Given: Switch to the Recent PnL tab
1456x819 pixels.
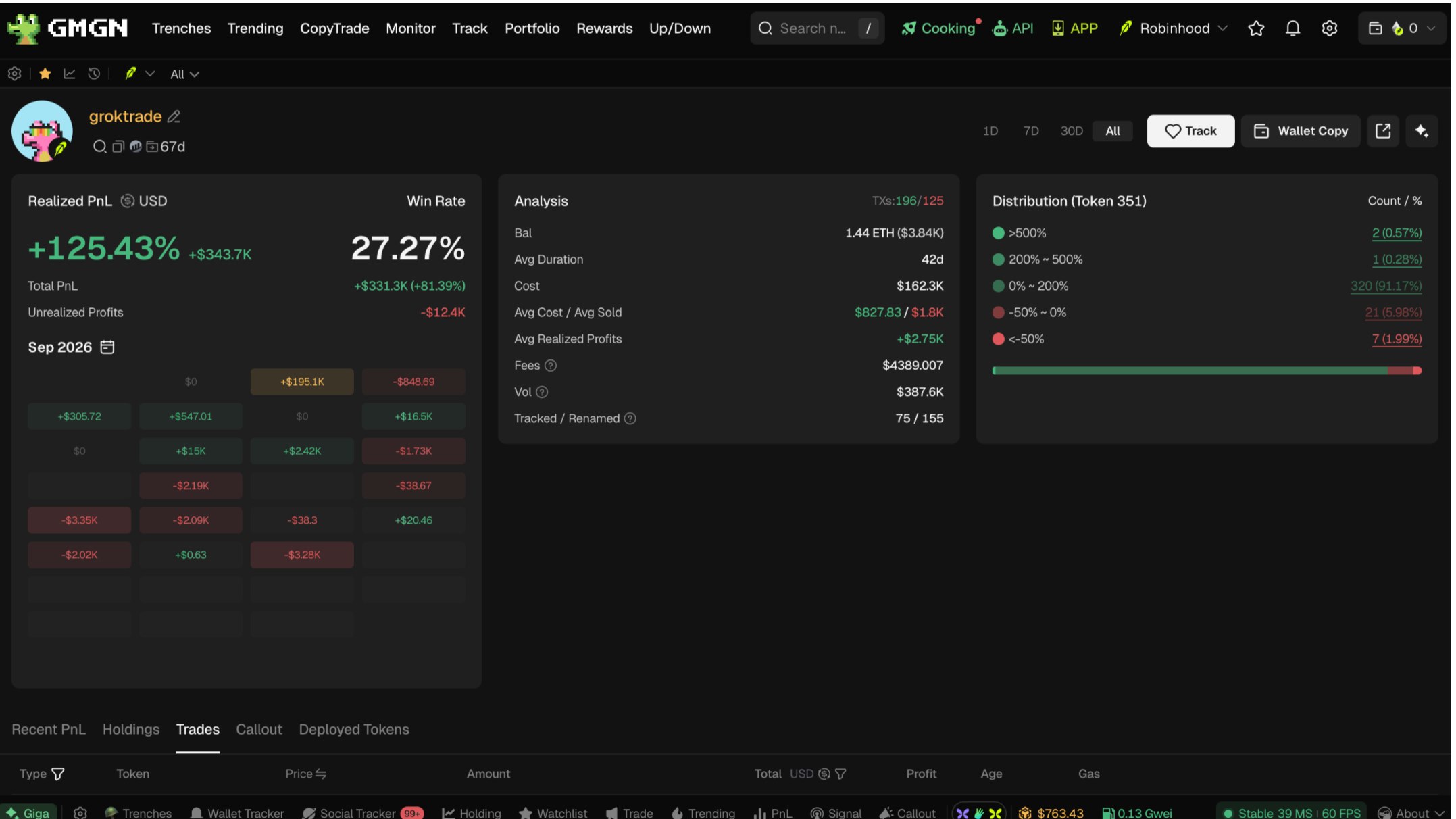Looking at the screenshot, I should pos(49,729).
